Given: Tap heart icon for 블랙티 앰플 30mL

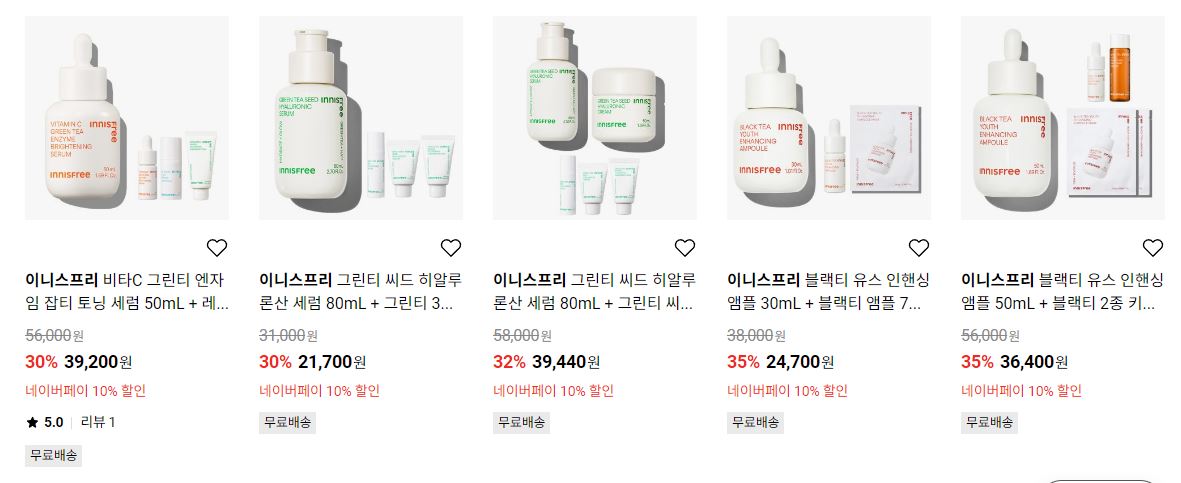Looking at the screenshot, I should [x=919, y=247].
